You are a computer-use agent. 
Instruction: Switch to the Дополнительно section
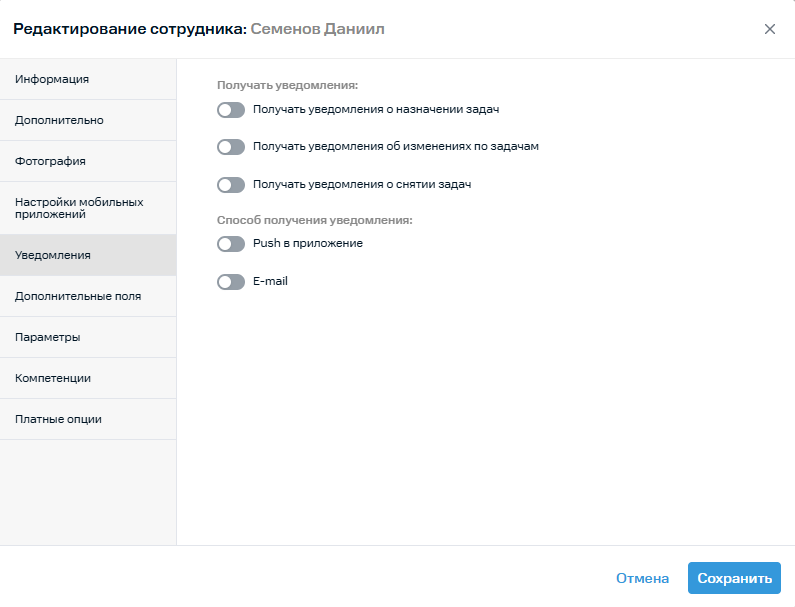coord(88,120)
